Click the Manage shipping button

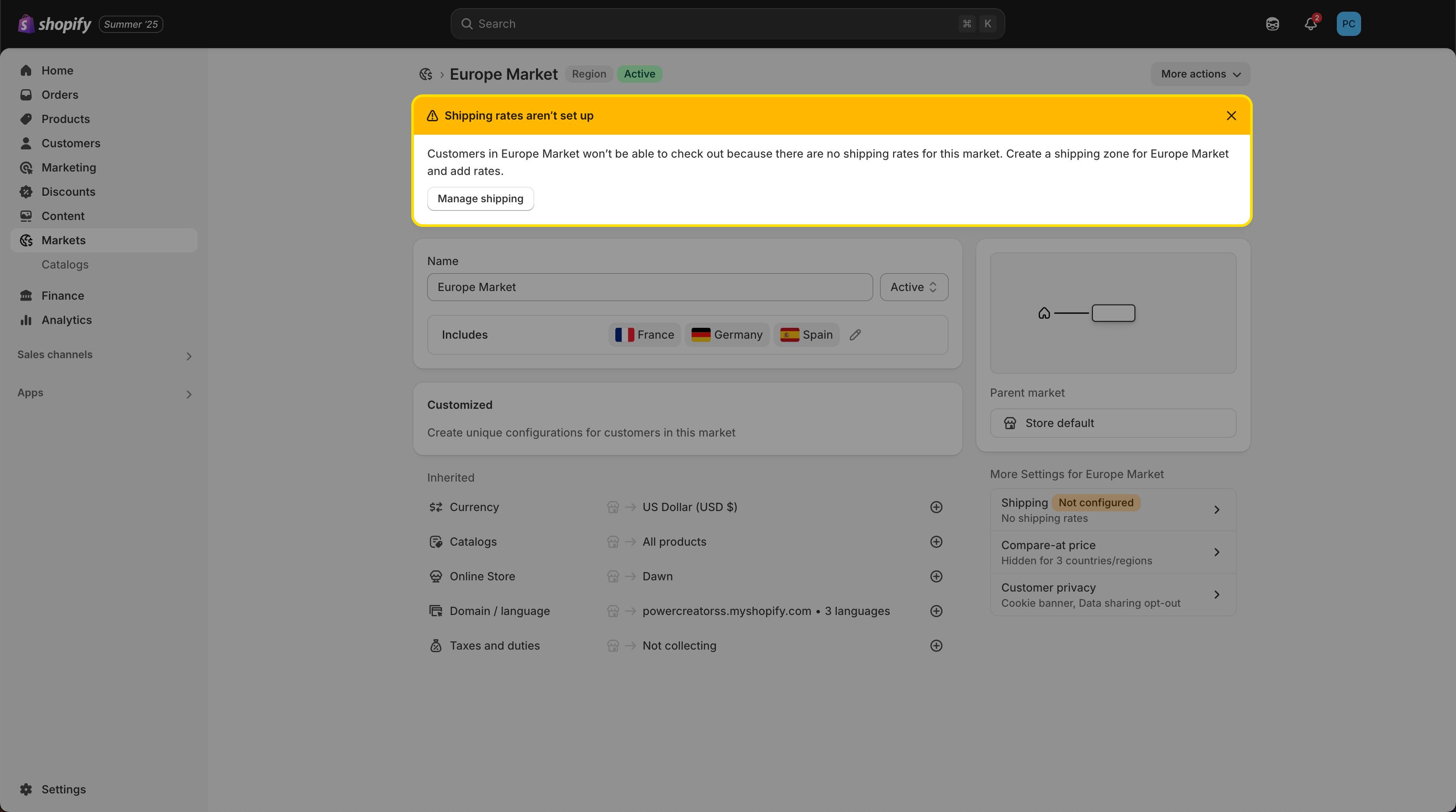481,199
